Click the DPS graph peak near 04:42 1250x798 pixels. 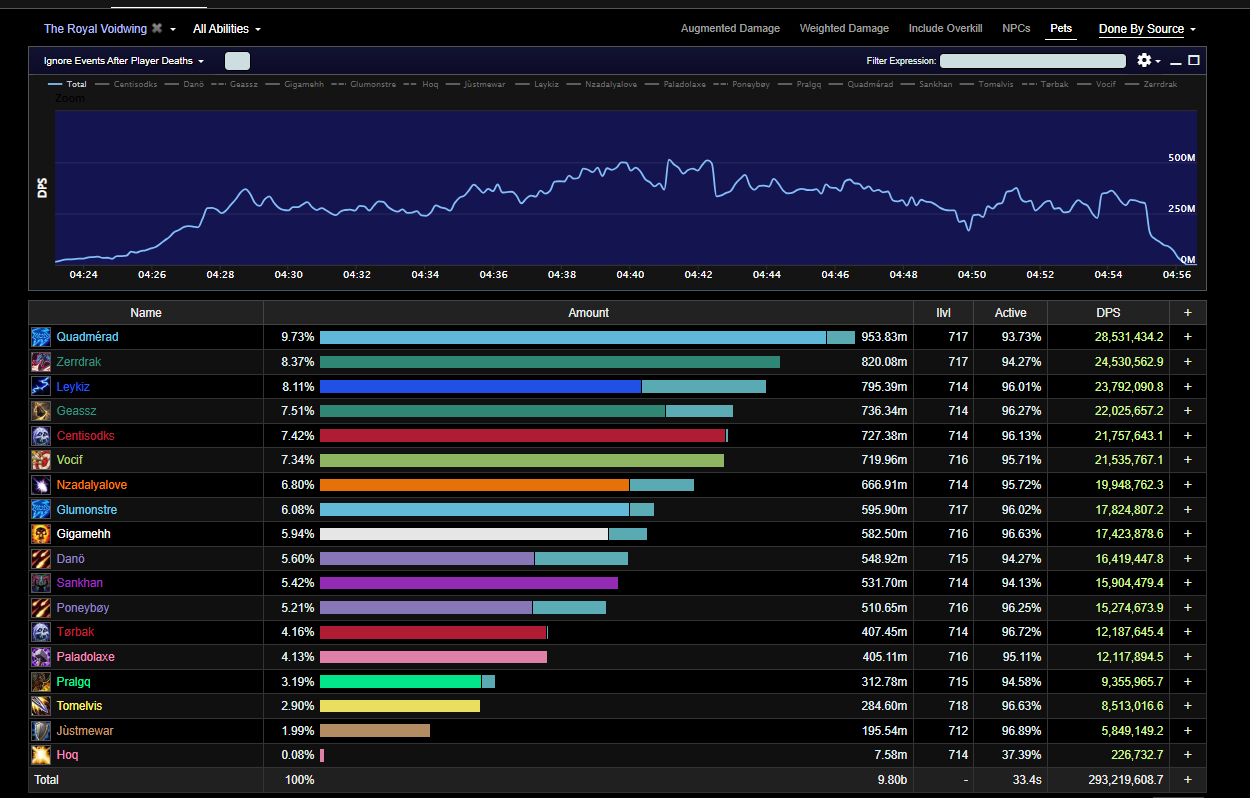(707, 160)
